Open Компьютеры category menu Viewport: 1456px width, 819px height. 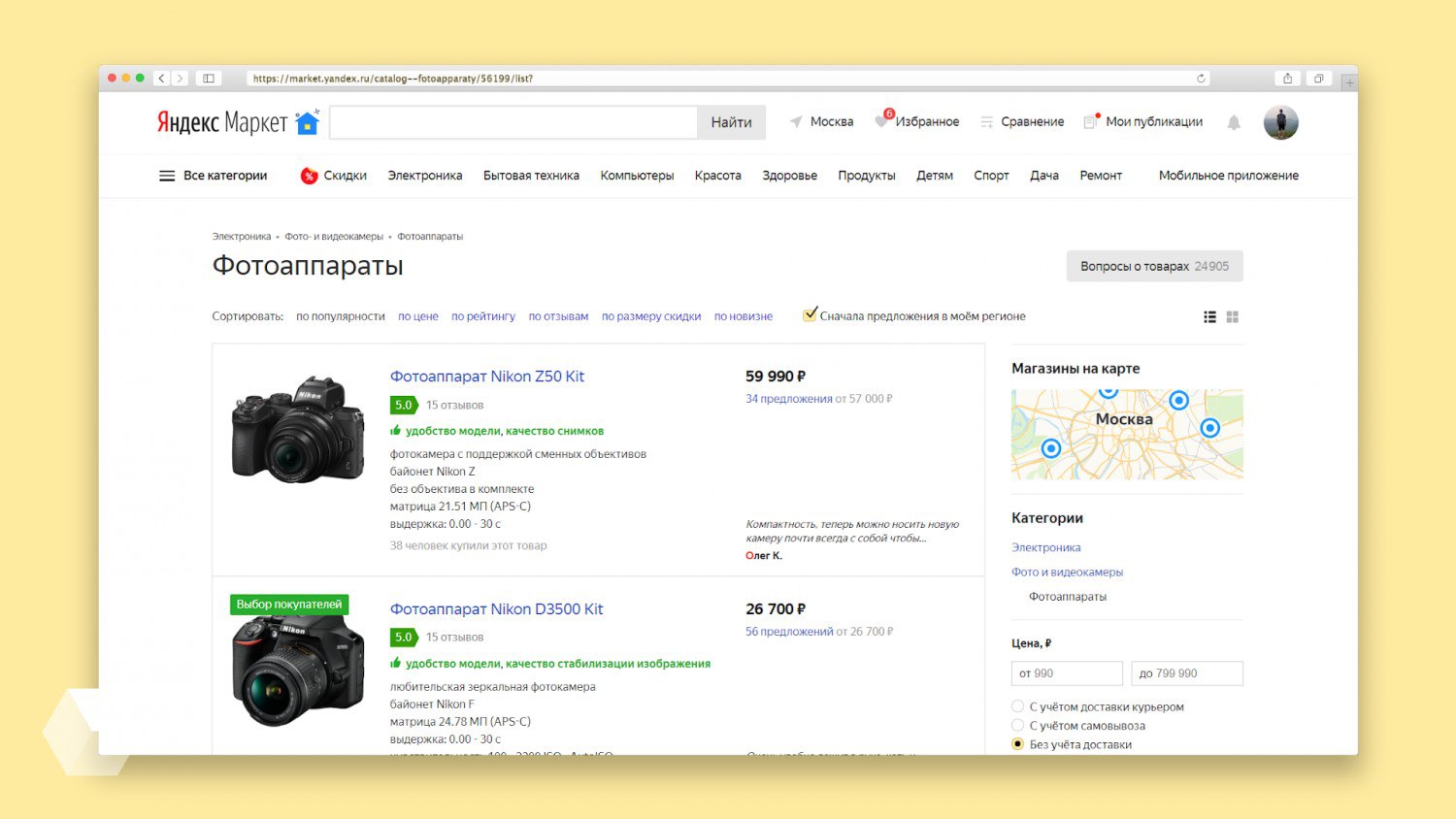click(637, 176)
